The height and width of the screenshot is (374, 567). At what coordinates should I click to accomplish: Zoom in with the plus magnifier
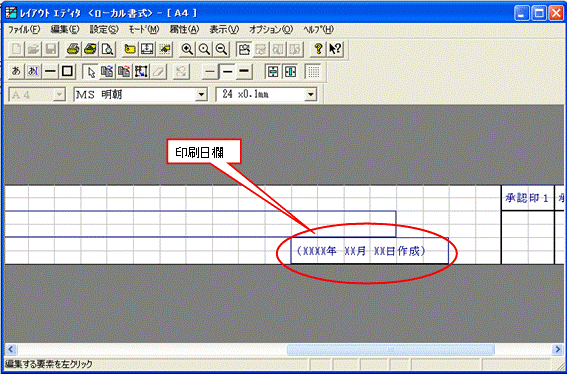pyautogui.click(x=187, y=49)
